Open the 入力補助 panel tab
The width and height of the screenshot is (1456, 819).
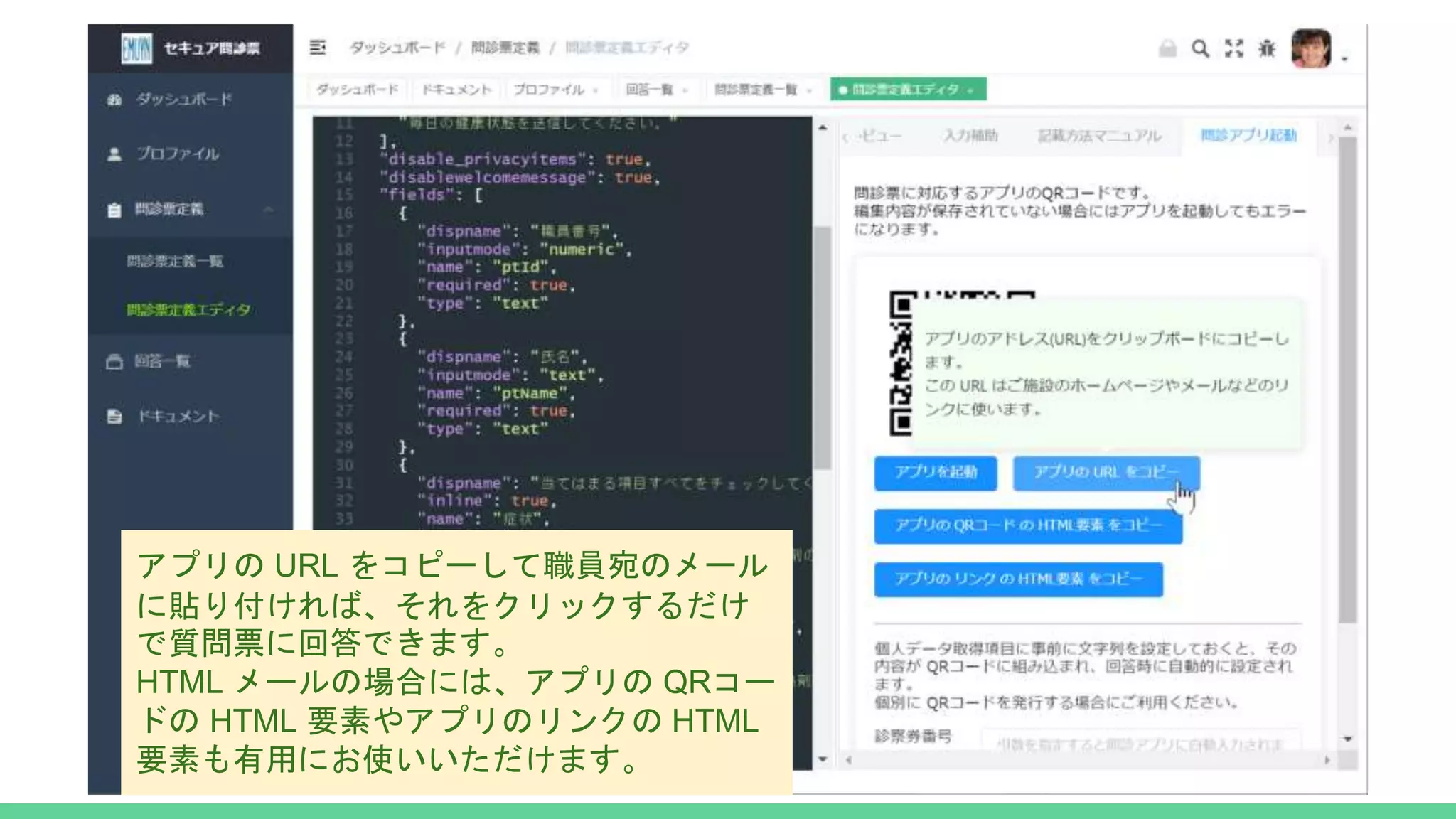pos(971,136)
